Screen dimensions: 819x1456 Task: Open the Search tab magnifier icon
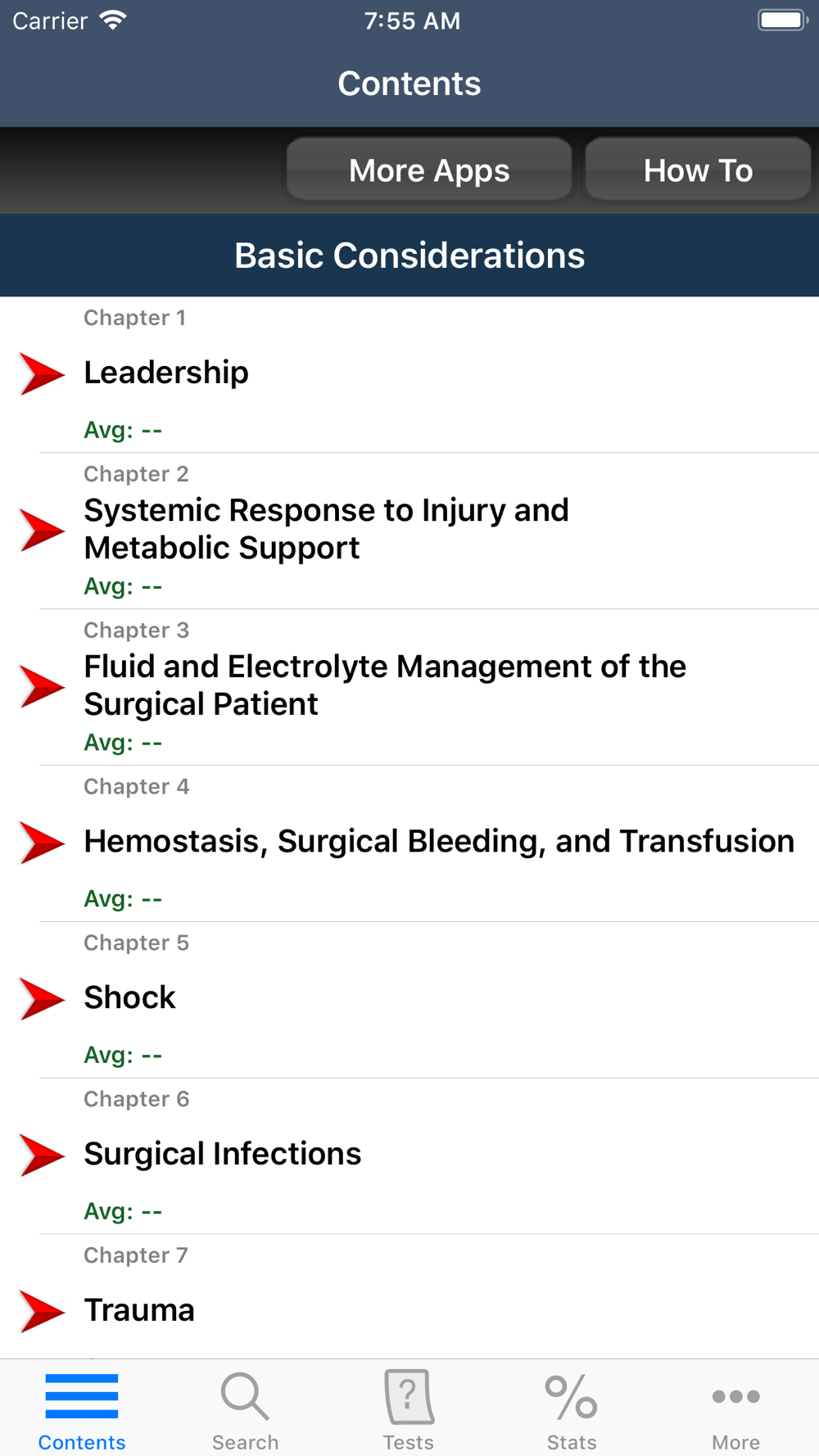tap(245, 1397)
